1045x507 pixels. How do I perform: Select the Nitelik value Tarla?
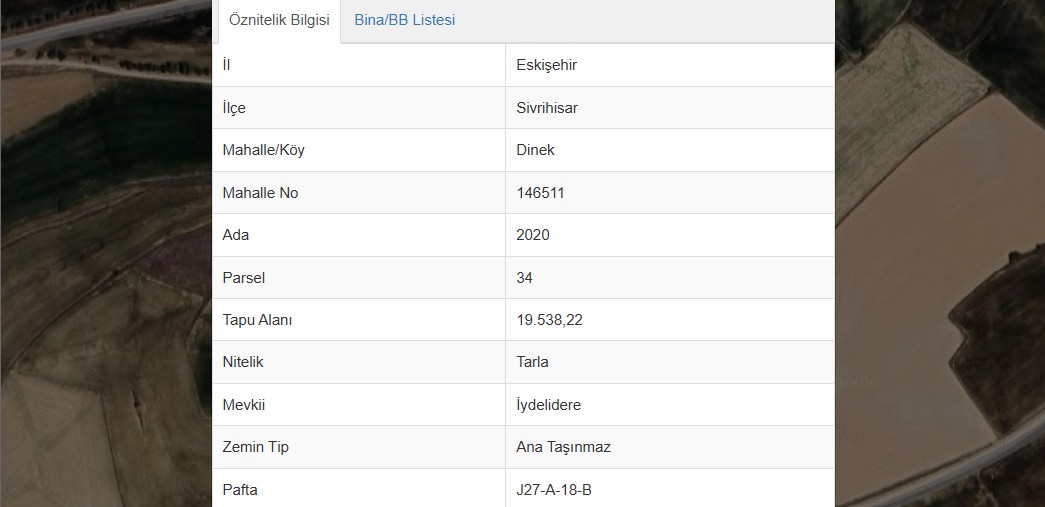[532, 362]
